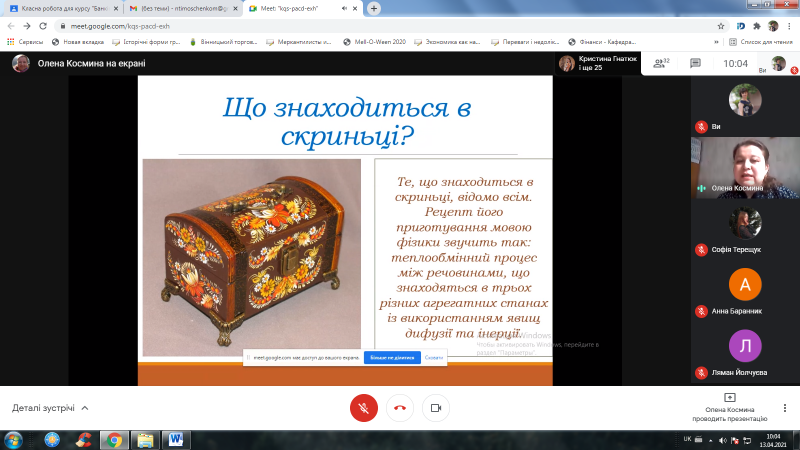The width and height of the screenshot is (800, 450).
Task: Toggle the microphone mute button
Action: coord(364,408)
